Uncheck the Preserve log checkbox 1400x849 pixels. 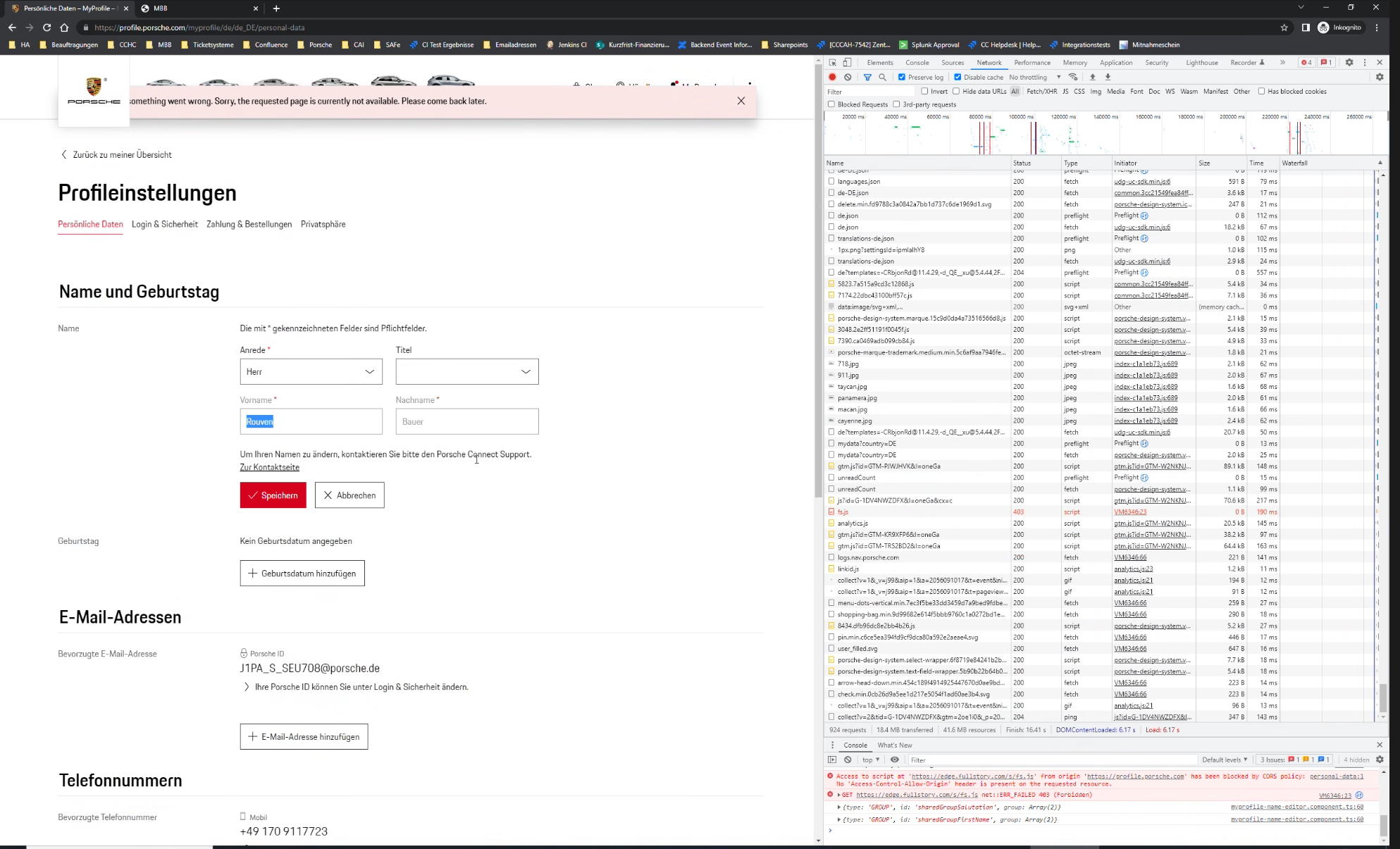pyautogui.click(x=902, y=77)
